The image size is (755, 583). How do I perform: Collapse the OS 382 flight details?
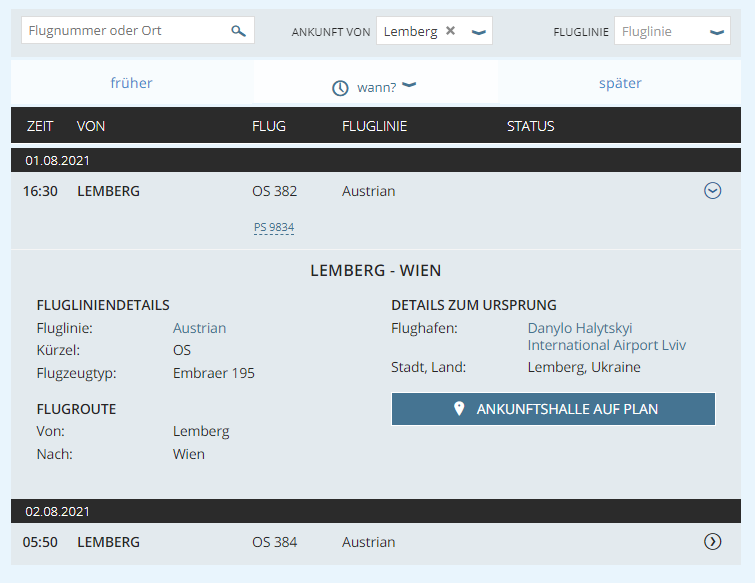[x=712, y=191]
